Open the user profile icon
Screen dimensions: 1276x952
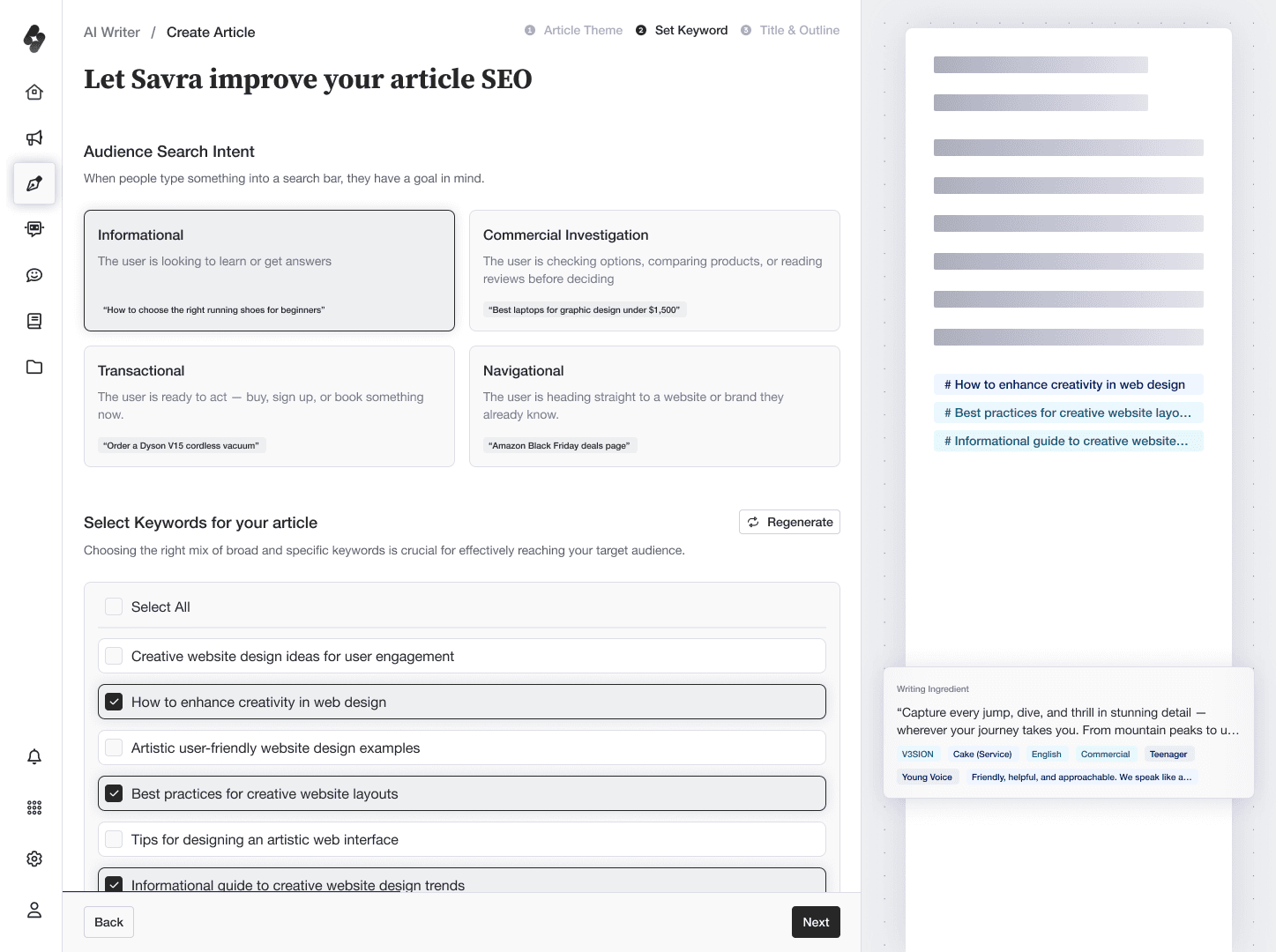tap(34, 910)
